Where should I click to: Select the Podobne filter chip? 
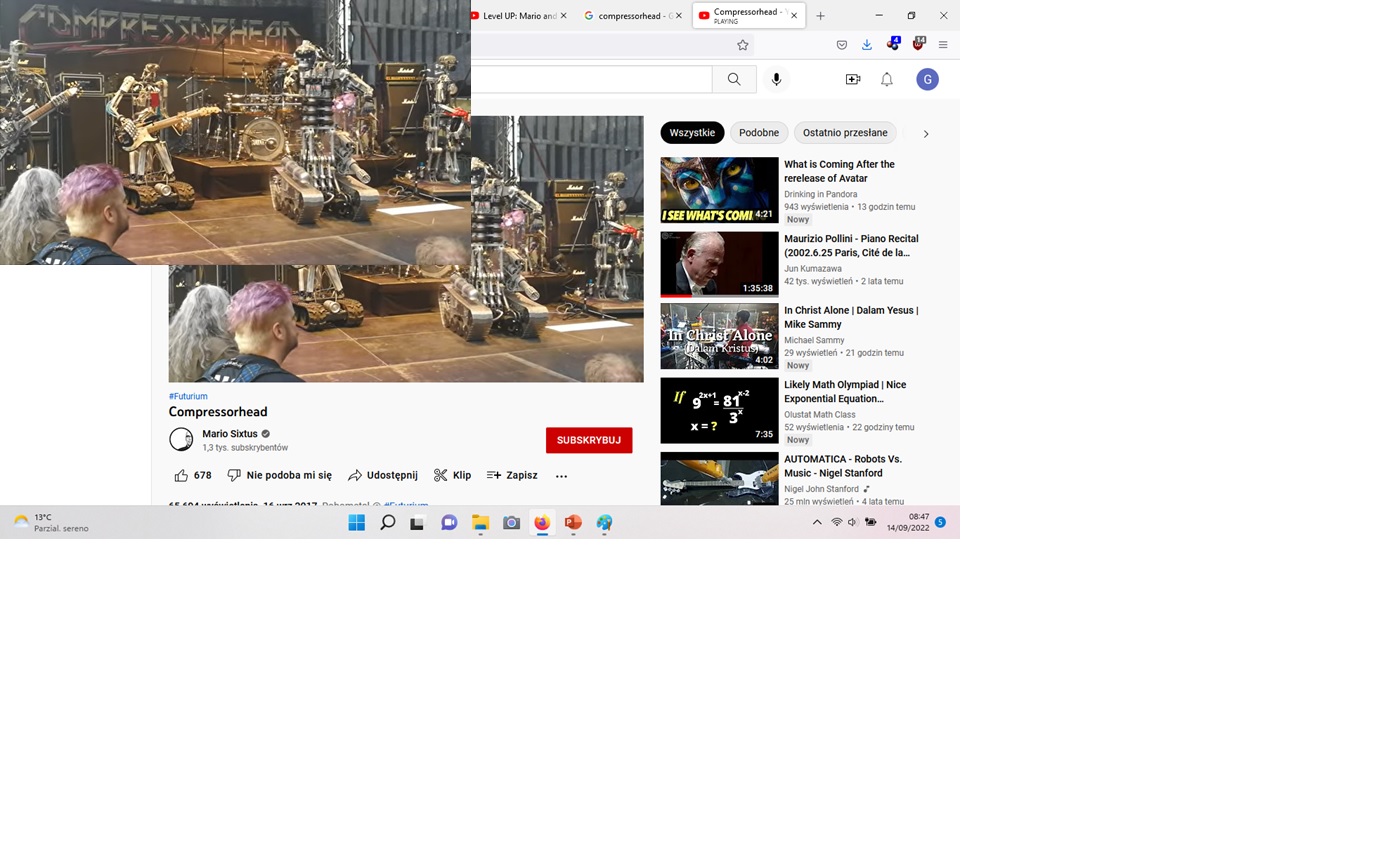(x=759, y=133)
